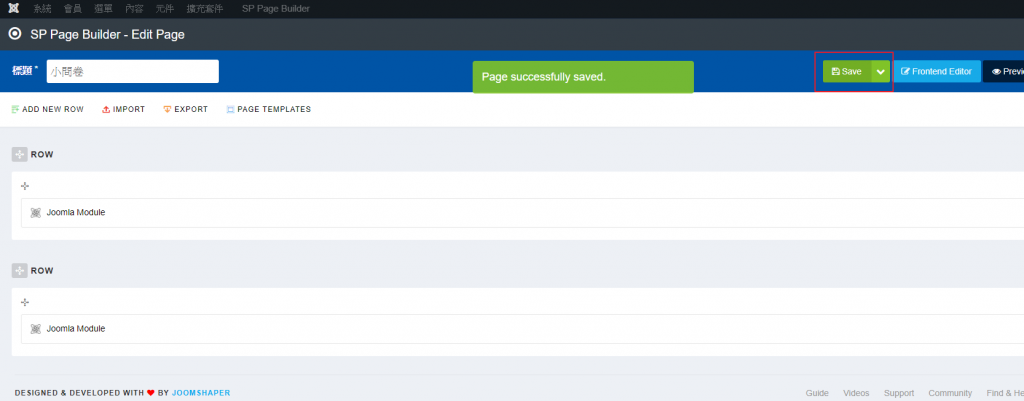Screen dimensions: 1024x401
Task: Click the Joomla Module icon in first row
Action: point(36,213)
